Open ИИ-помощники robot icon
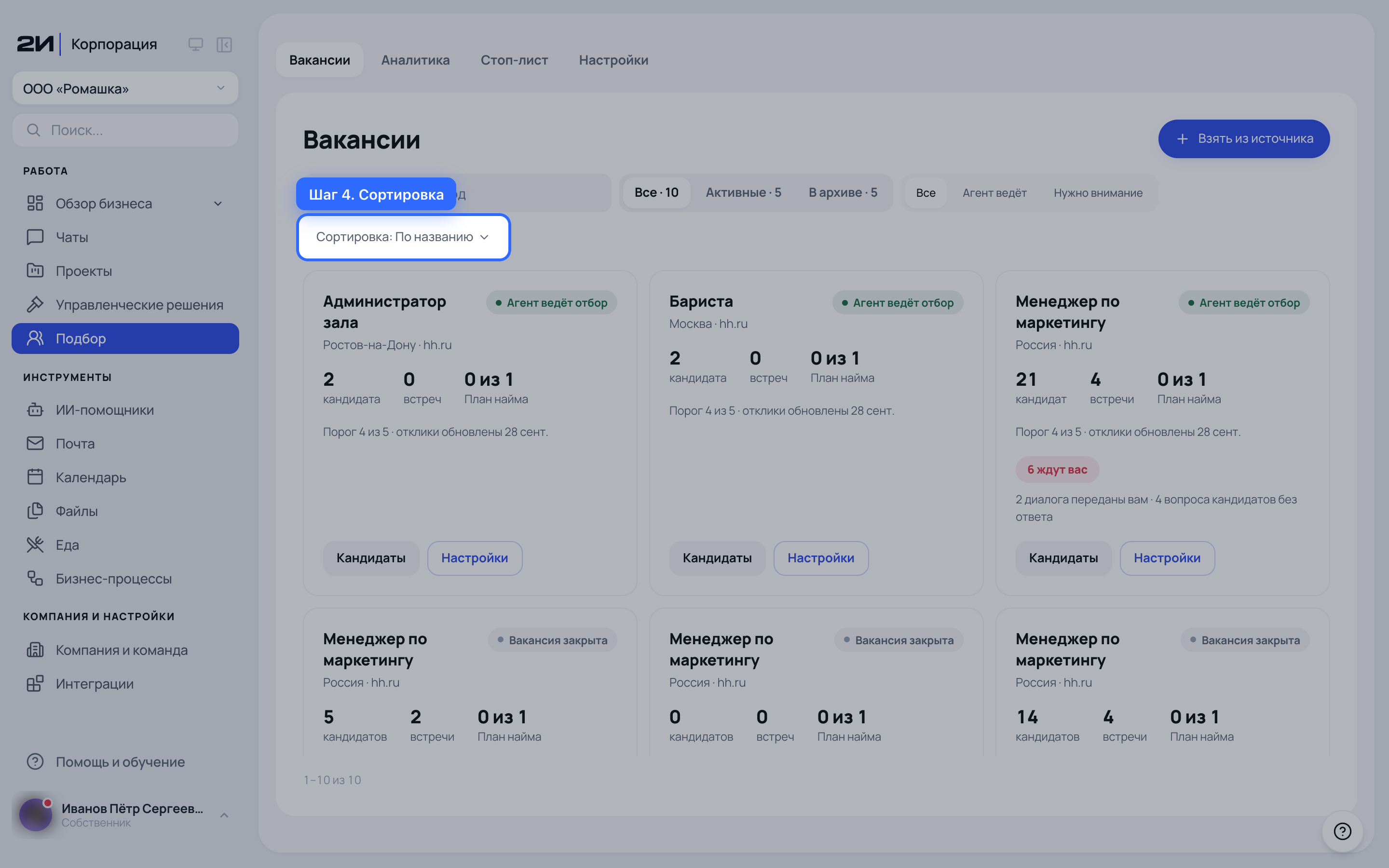 (x=35, y=409)
